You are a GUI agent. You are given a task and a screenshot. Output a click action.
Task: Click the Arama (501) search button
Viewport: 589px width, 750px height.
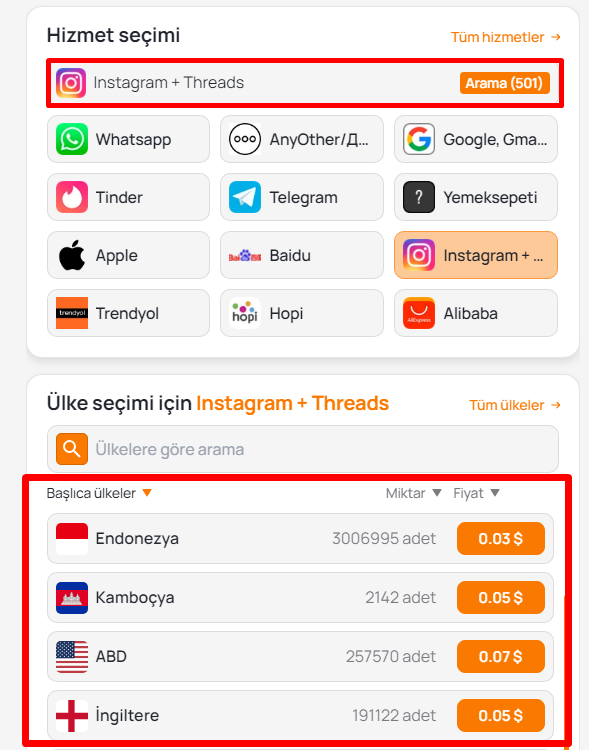(x=505, y=83)
